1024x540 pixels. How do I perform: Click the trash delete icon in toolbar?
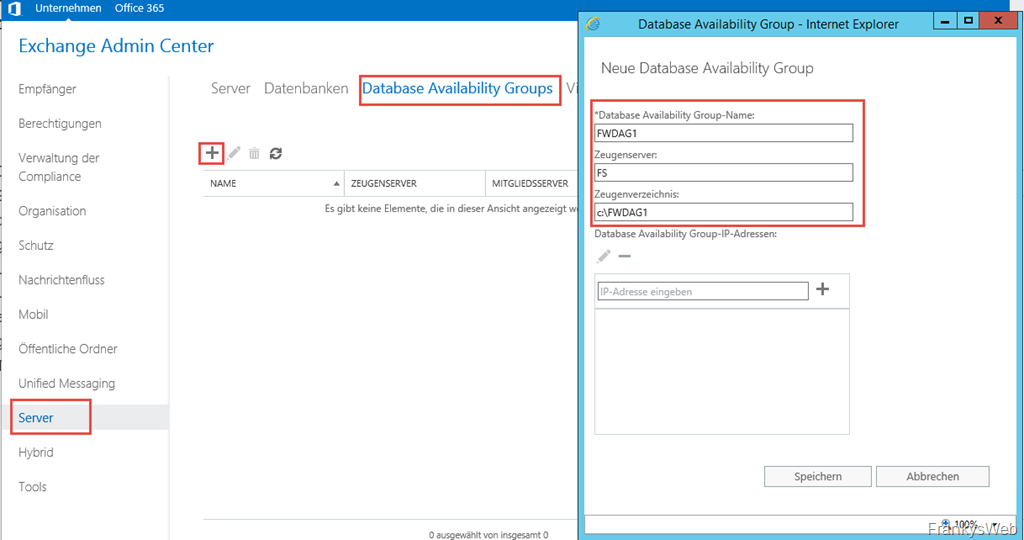(255, 153)
